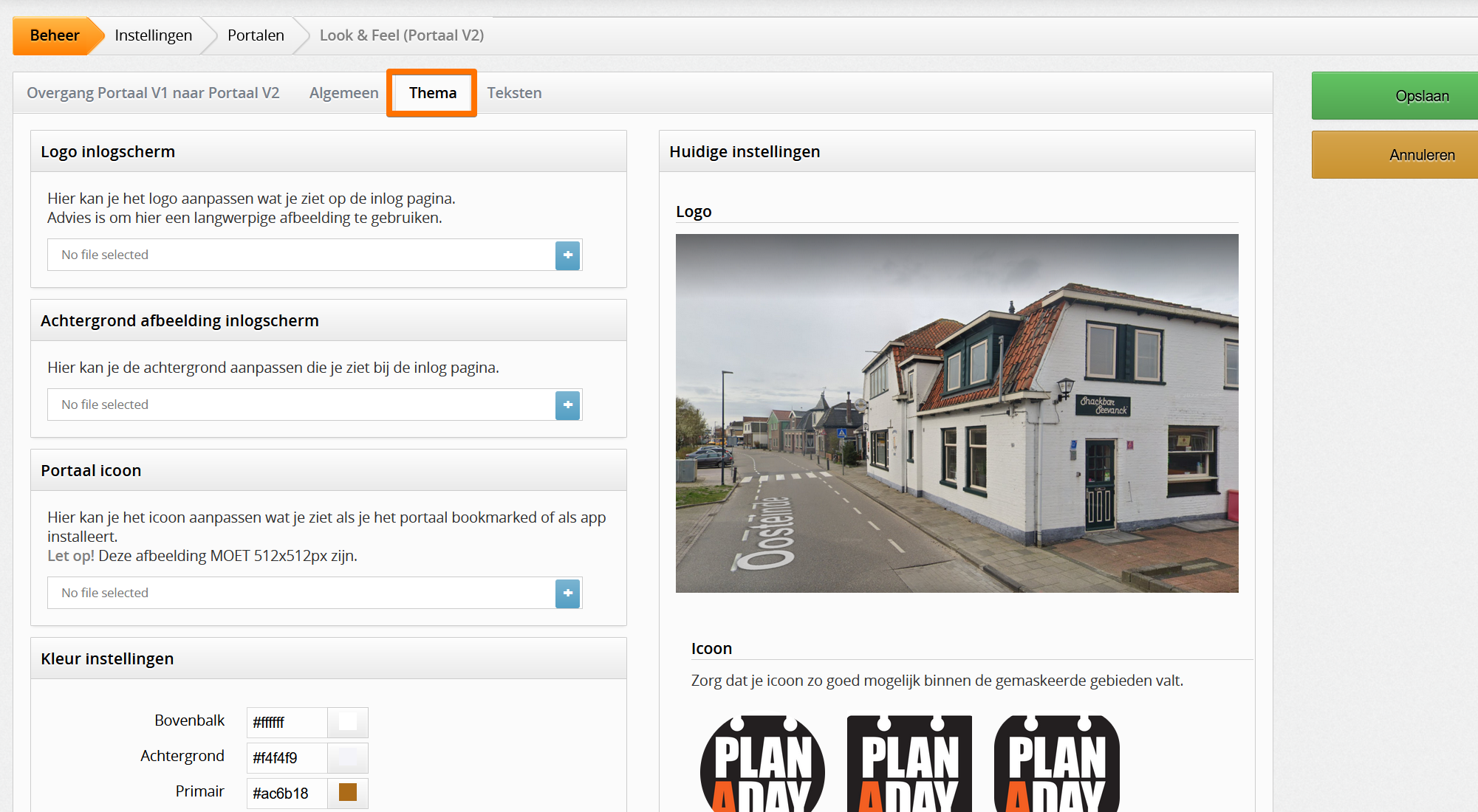Navigate to Portalen breadcrumb
Screen dimensions: 1478x812
pos(256,35)
